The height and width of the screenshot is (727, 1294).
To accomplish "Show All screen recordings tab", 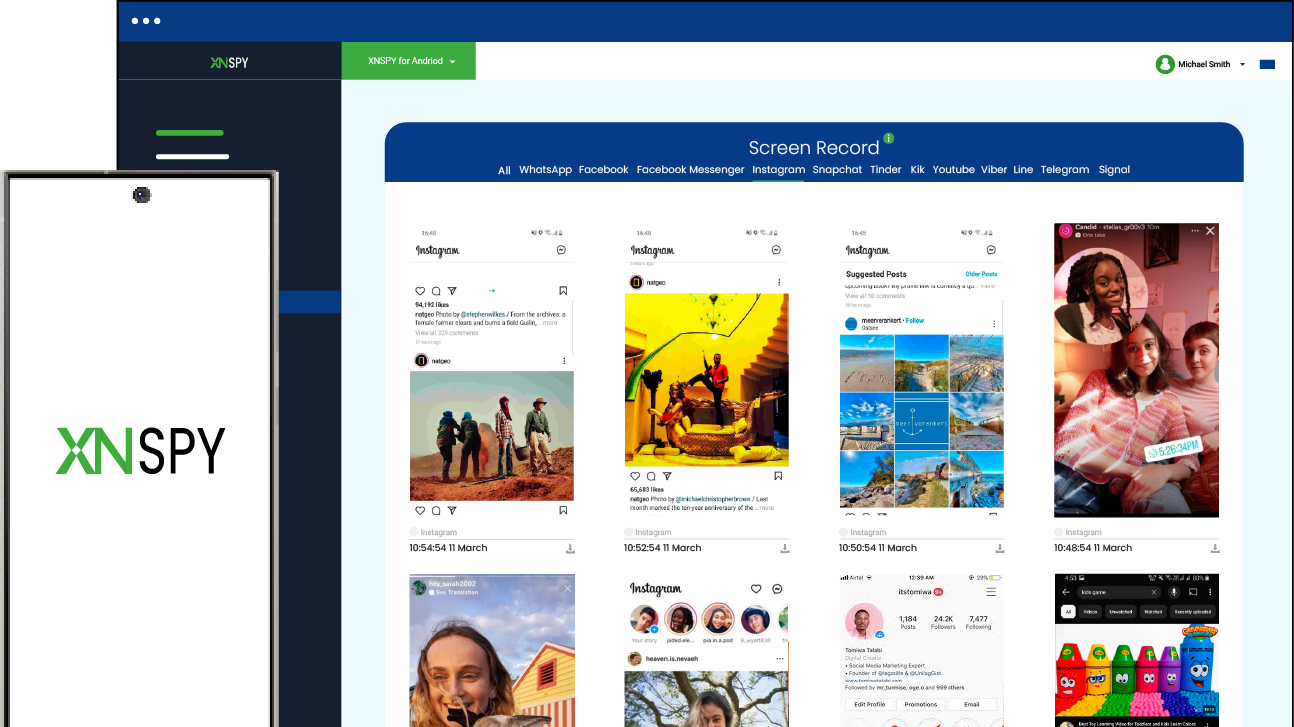I will pos(504,170).
